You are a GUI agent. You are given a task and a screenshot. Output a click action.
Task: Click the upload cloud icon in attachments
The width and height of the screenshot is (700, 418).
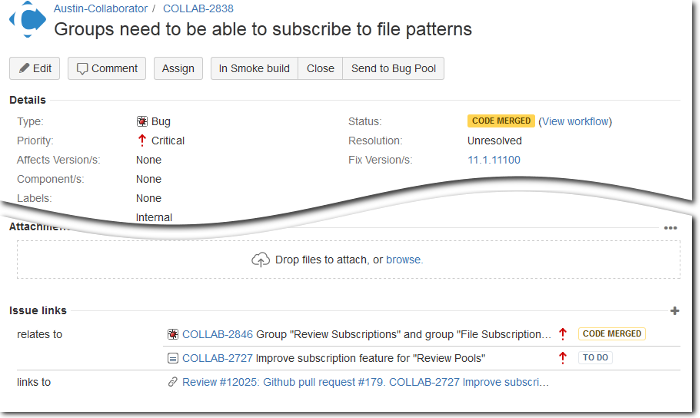(260, 260)
